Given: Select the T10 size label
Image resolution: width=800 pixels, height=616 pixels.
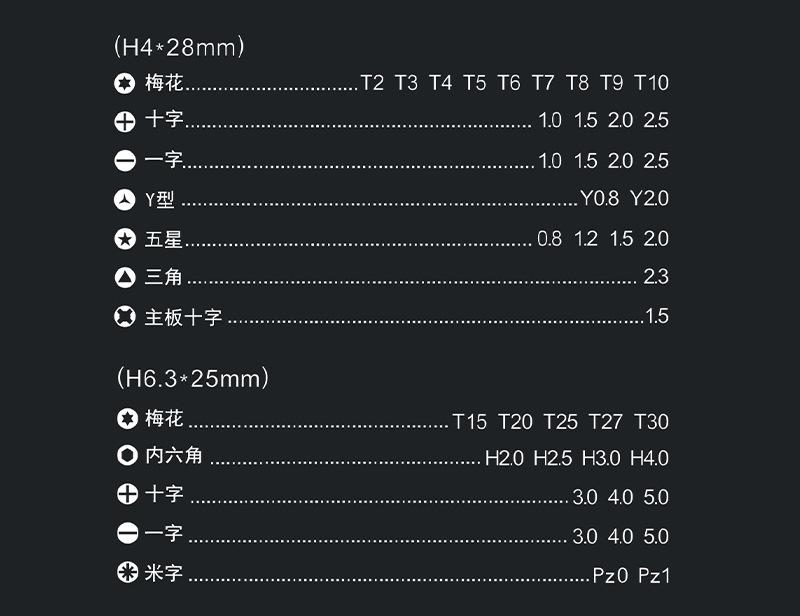Looking at the screenshot, I should tap(651, 83).
